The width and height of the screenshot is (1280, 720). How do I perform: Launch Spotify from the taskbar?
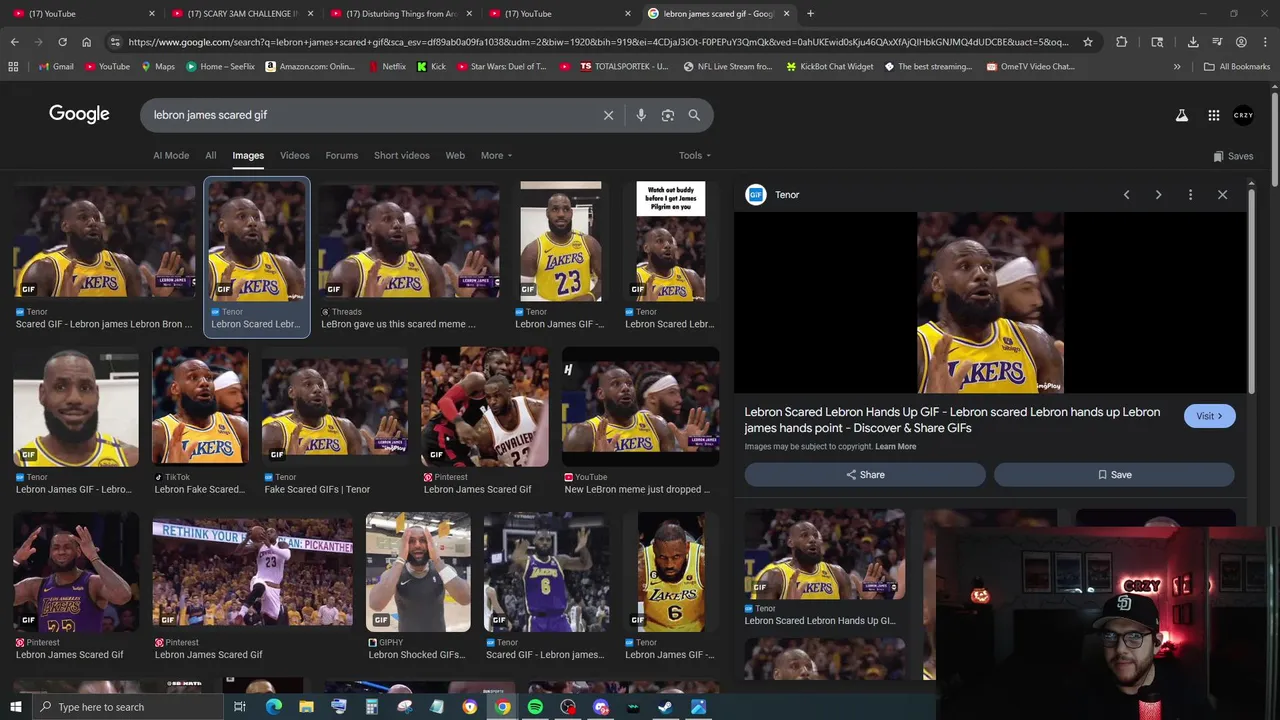tap(535, 707)
